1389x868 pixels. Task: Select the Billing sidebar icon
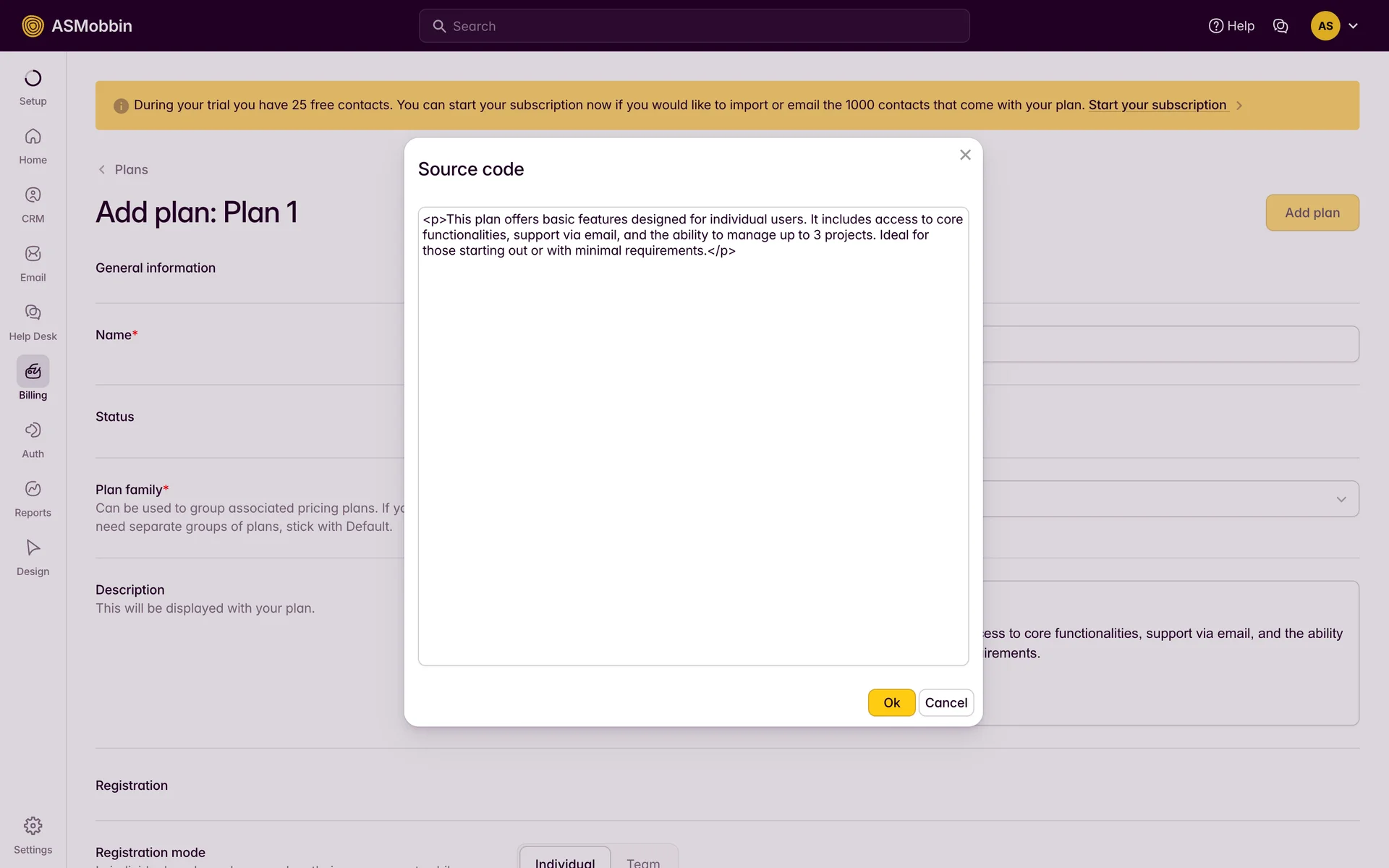pos(33,371)
